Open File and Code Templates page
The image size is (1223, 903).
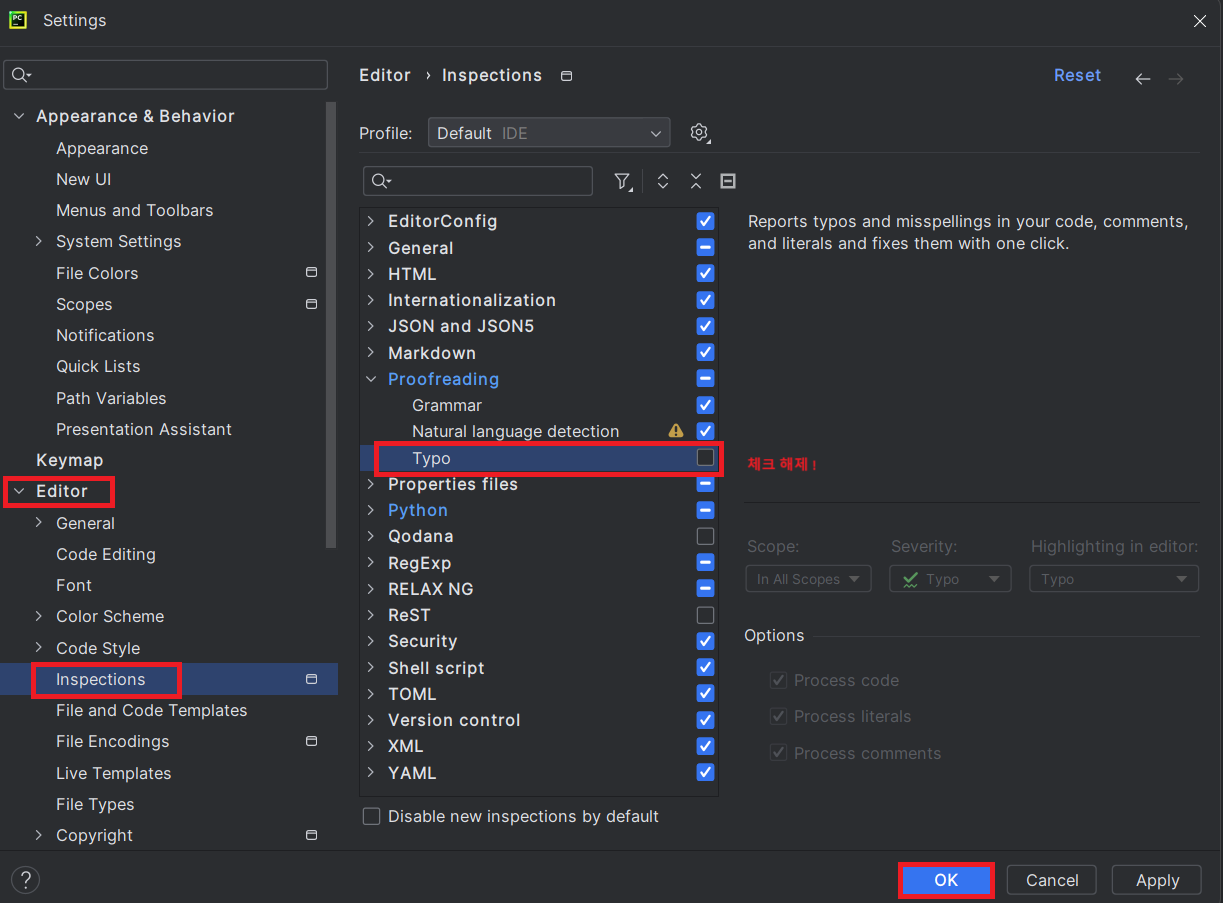(152, 710)
